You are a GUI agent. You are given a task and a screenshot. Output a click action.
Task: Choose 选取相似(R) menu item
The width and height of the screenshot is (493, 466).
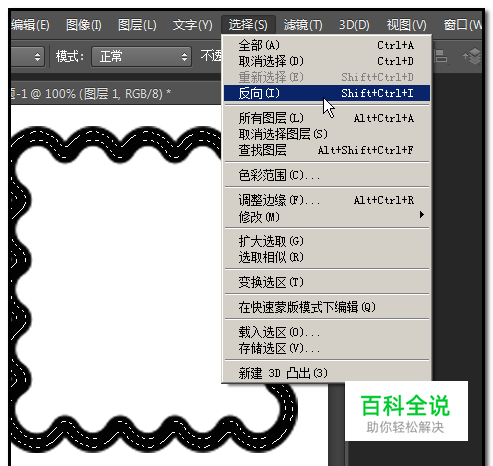tap(327, 257)
